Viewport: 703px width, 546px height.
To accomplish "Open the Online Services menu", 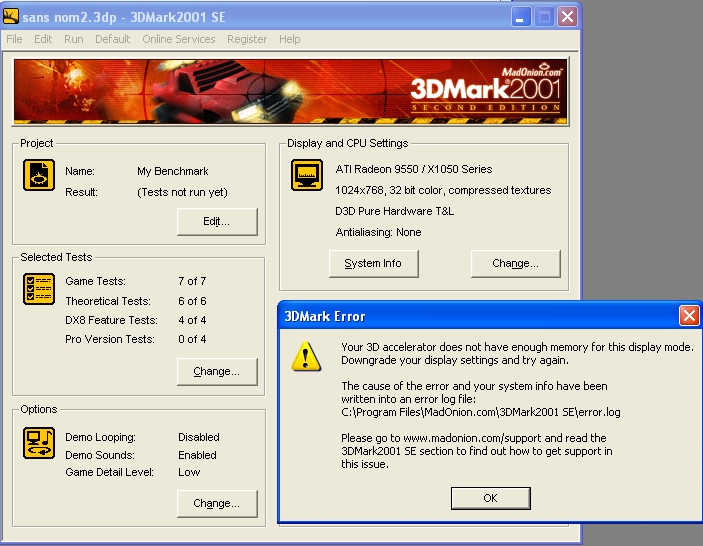I will 179,39.
